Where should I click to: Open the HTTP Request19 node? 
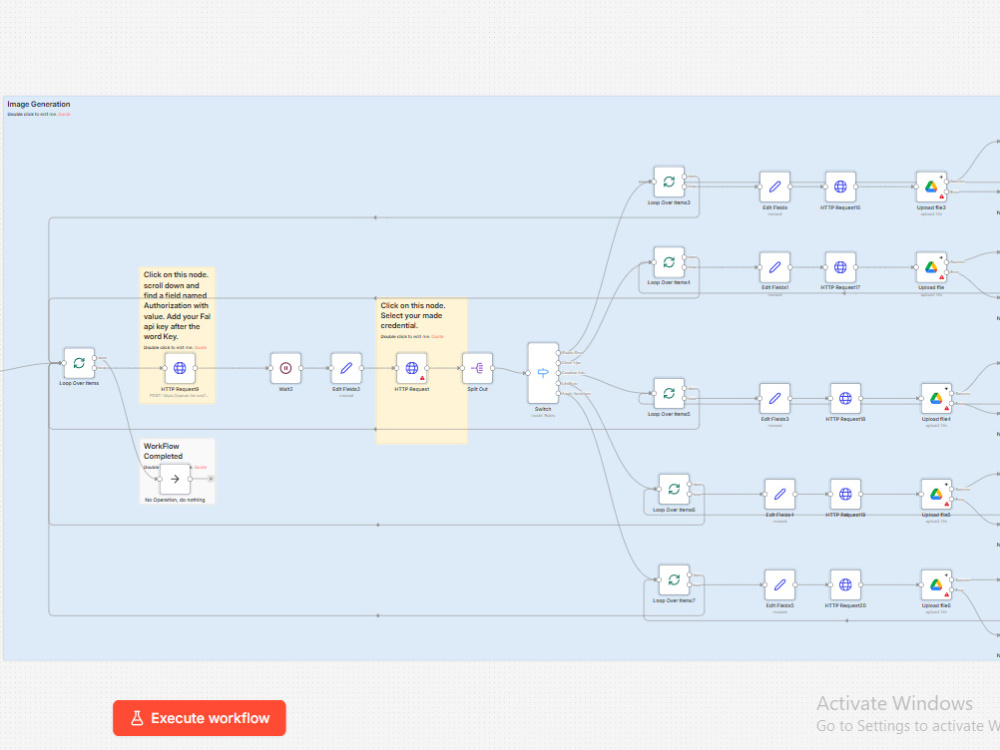(846, 494)
